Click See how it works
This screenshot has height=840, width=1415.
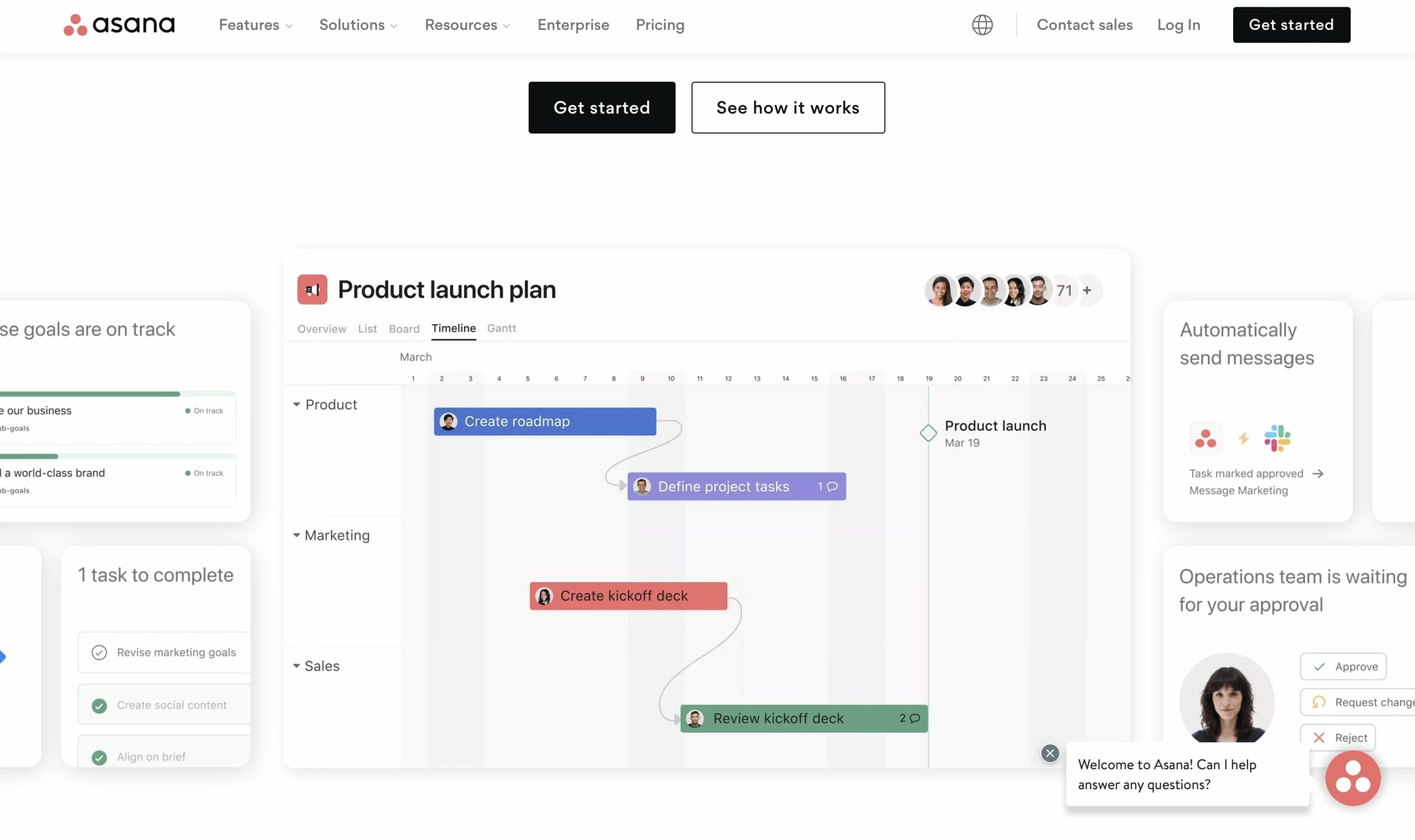(x=788, y=108)
